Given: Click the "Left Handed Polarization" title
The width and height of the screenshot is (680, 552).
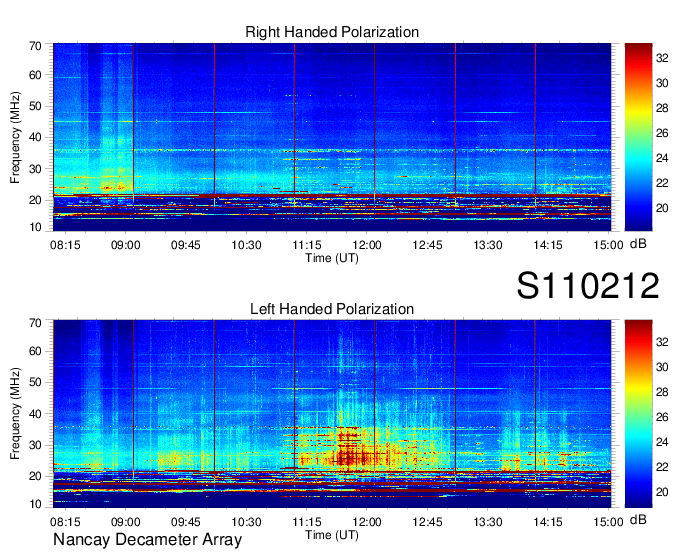Looking at the screenshot, I should pyautogui.click(x=332, y=309).
